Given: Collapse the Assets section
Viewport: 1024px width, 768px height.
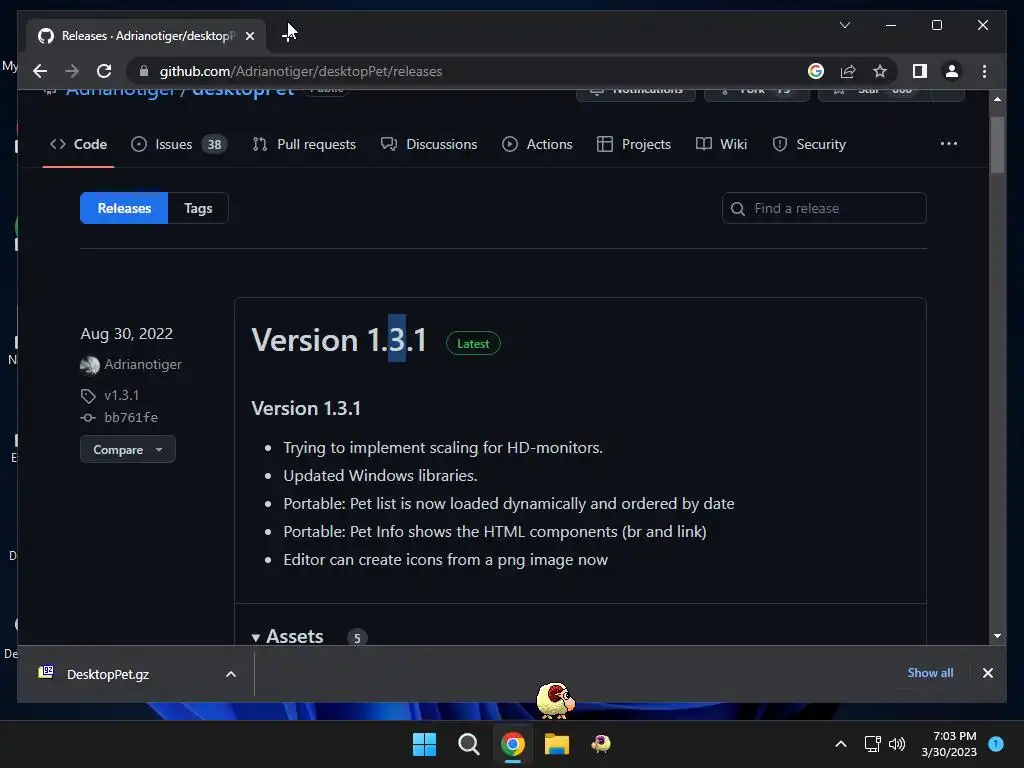Looking at the screenshot, I should pyautogui.click(x=288, y=636).
